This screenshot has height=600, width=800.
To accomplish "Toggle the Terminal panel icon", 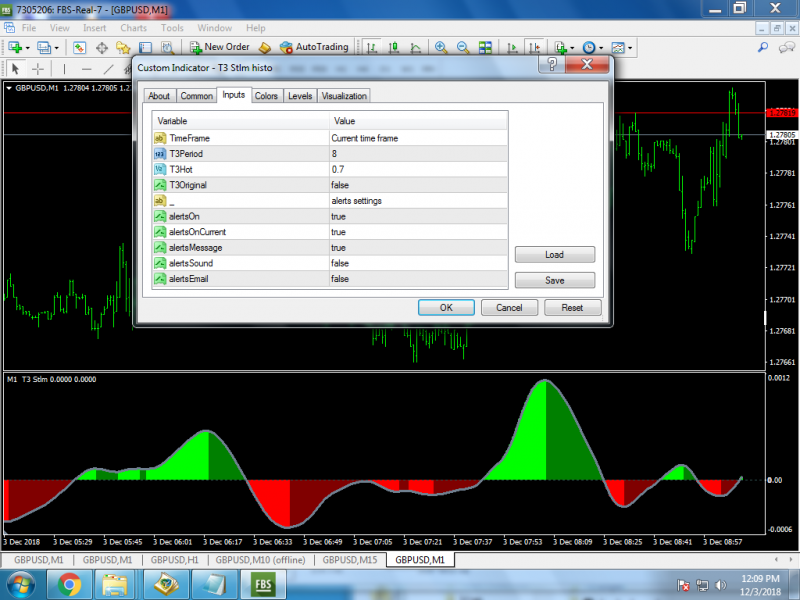I will pos(145,48).
